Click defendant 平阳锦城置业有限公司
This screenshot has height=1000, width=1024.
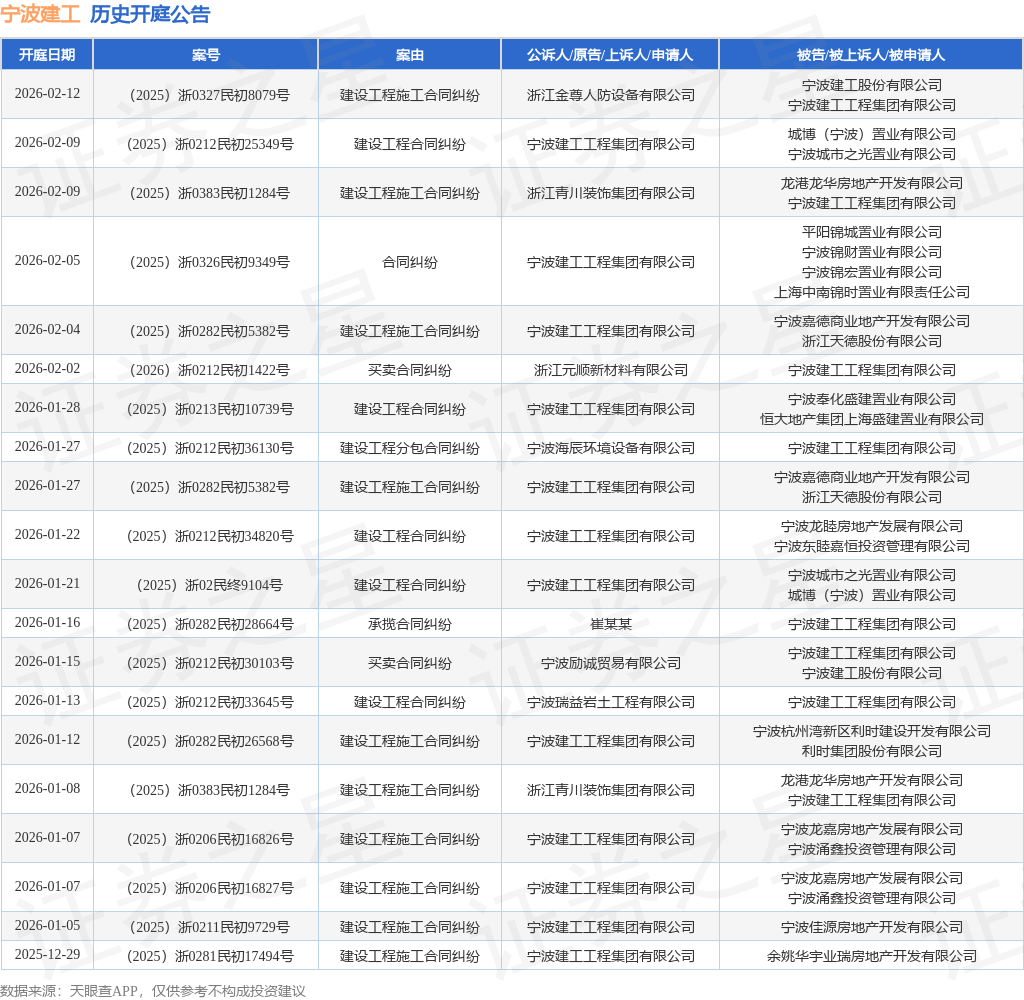872,233
